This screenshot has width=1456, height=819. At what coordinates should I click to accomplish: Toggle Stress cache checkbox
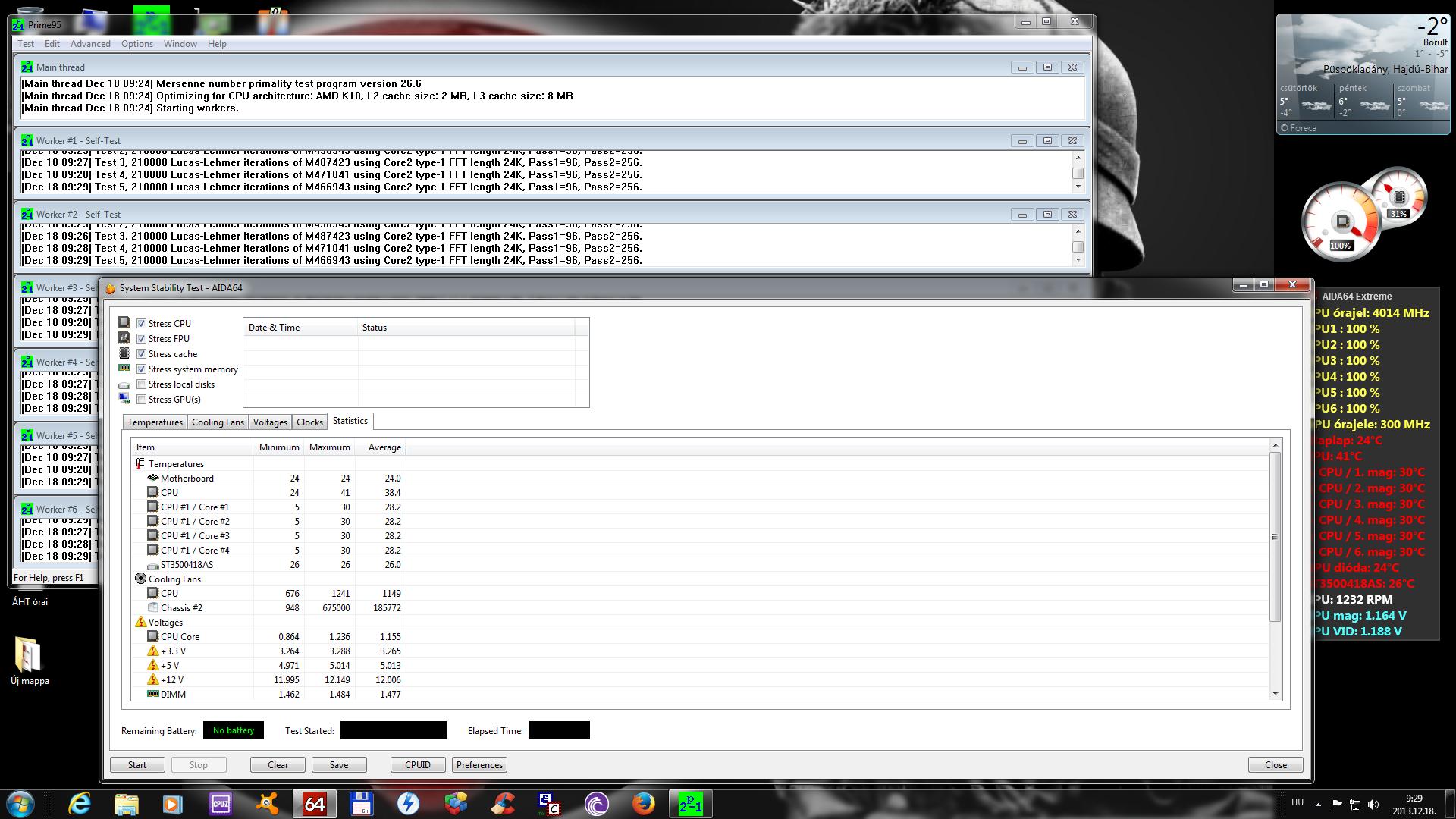click(141, 354)
